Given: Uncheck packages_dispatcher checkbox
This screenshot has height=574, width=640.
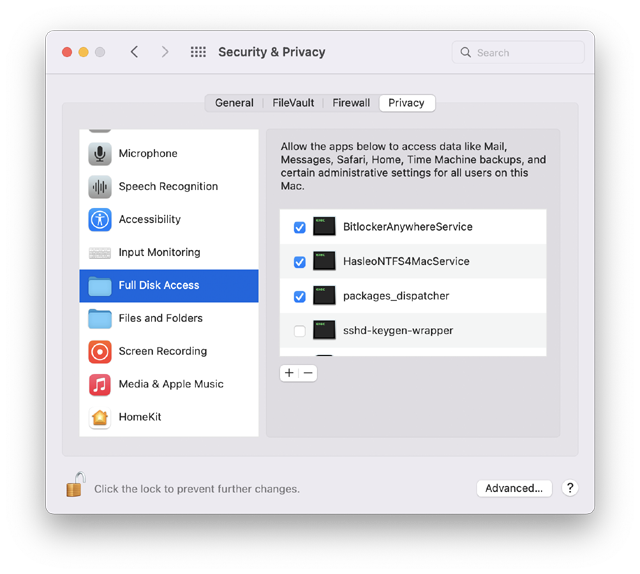Looking at the screenshot, I should click(300, 296).
